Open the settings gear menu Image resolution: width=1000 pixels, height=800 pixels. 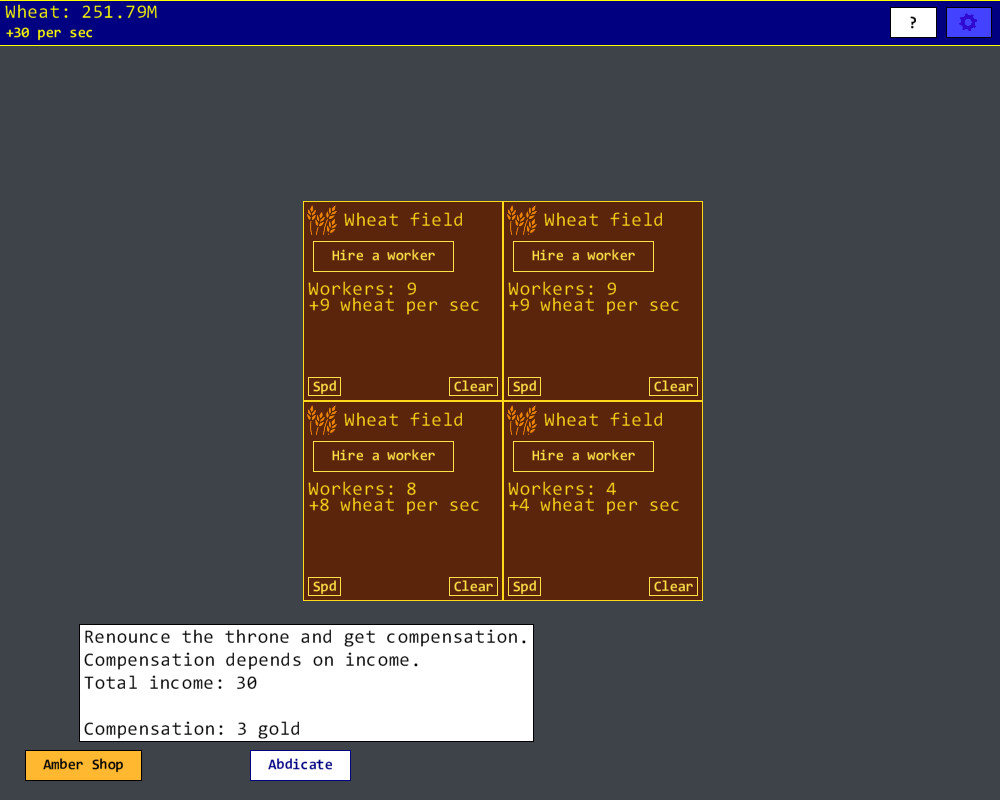(968, 21)
